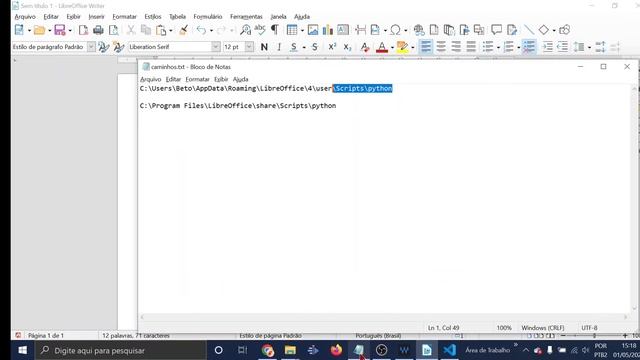Click Português (Brasil) language in status bar
Viewport: 640px width, 360px height.
378,336
